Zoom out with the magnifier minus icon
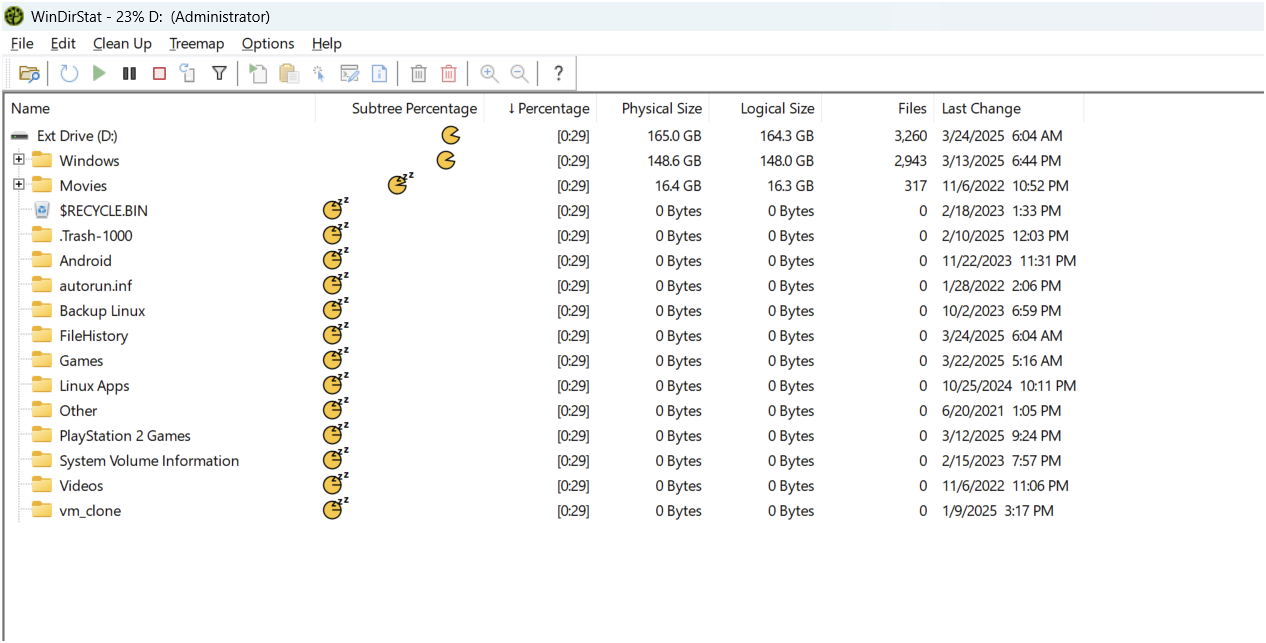This screenshot has width=1266, height=643. coord(519,73)
